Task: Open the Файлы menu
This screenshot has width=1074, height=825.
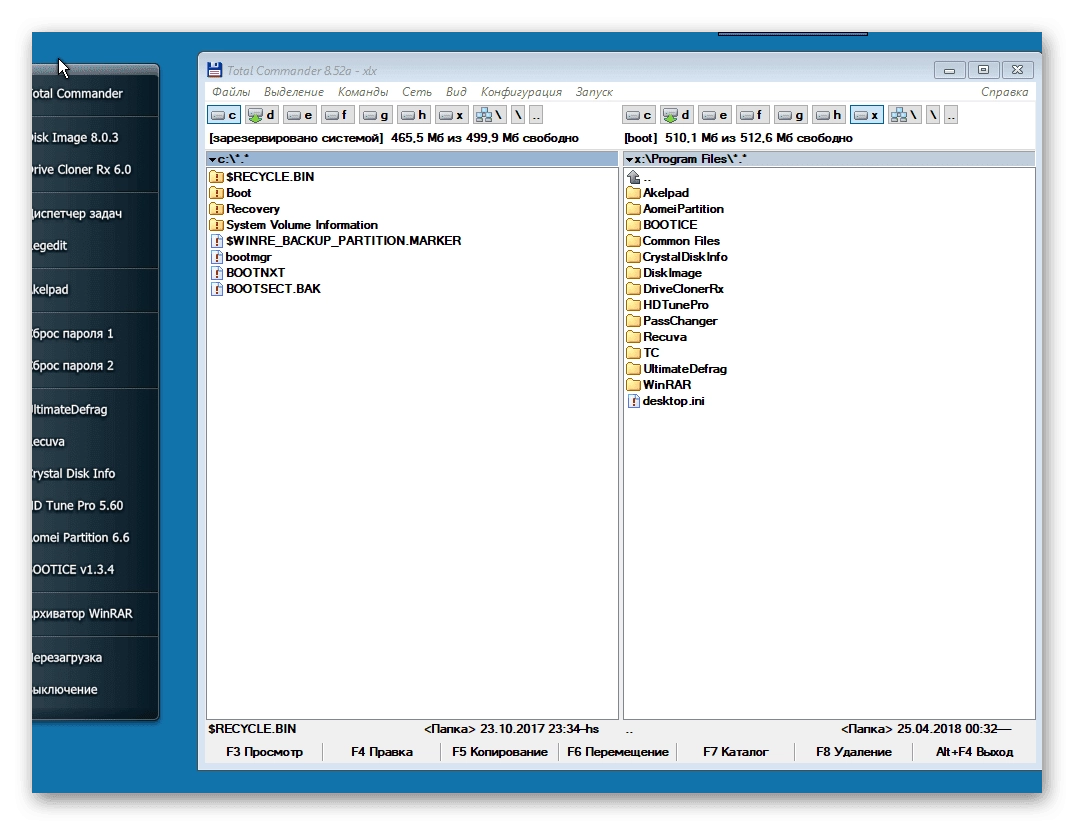Action: coord(231,92)
